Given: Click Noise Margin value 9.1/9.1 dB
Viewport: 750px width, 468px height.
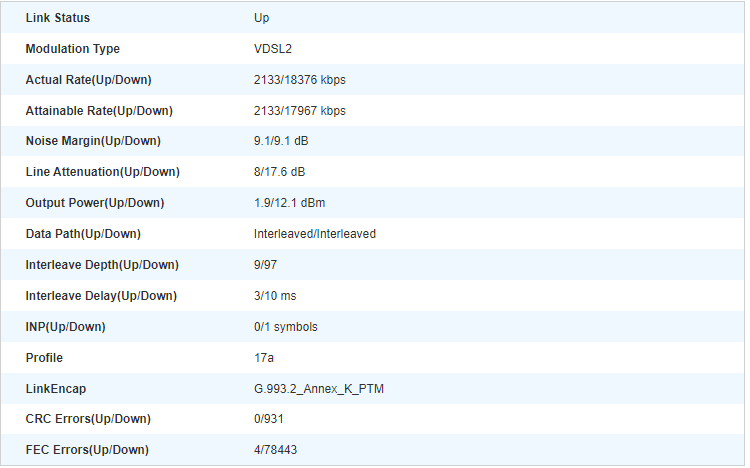Looking at the screenshot, I should 281,141.
